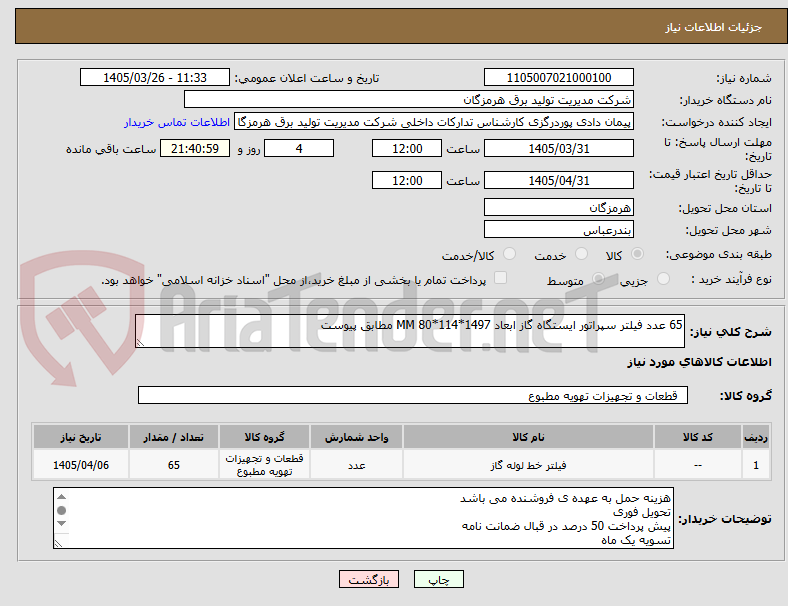Click the buyer notes scrollbar thumb
Image resolution: width=788 pixels, height=606 pixels.
pyautogui.click(x=61, y=511)
